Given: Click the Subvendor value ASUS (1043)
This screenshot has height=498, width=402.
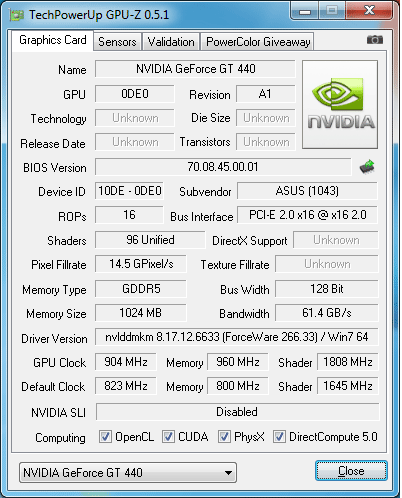Looking at the screenshot, I should click(307, 191).
